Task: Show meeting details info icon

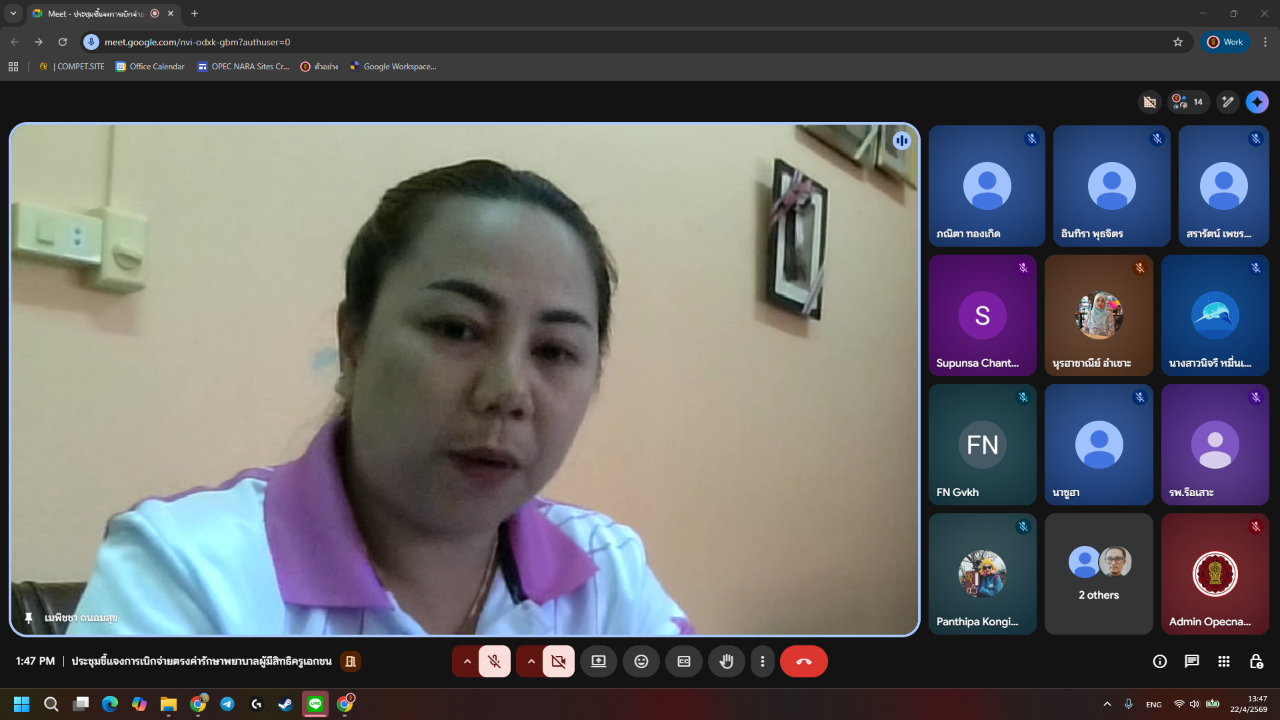Action: [1160, 661]
